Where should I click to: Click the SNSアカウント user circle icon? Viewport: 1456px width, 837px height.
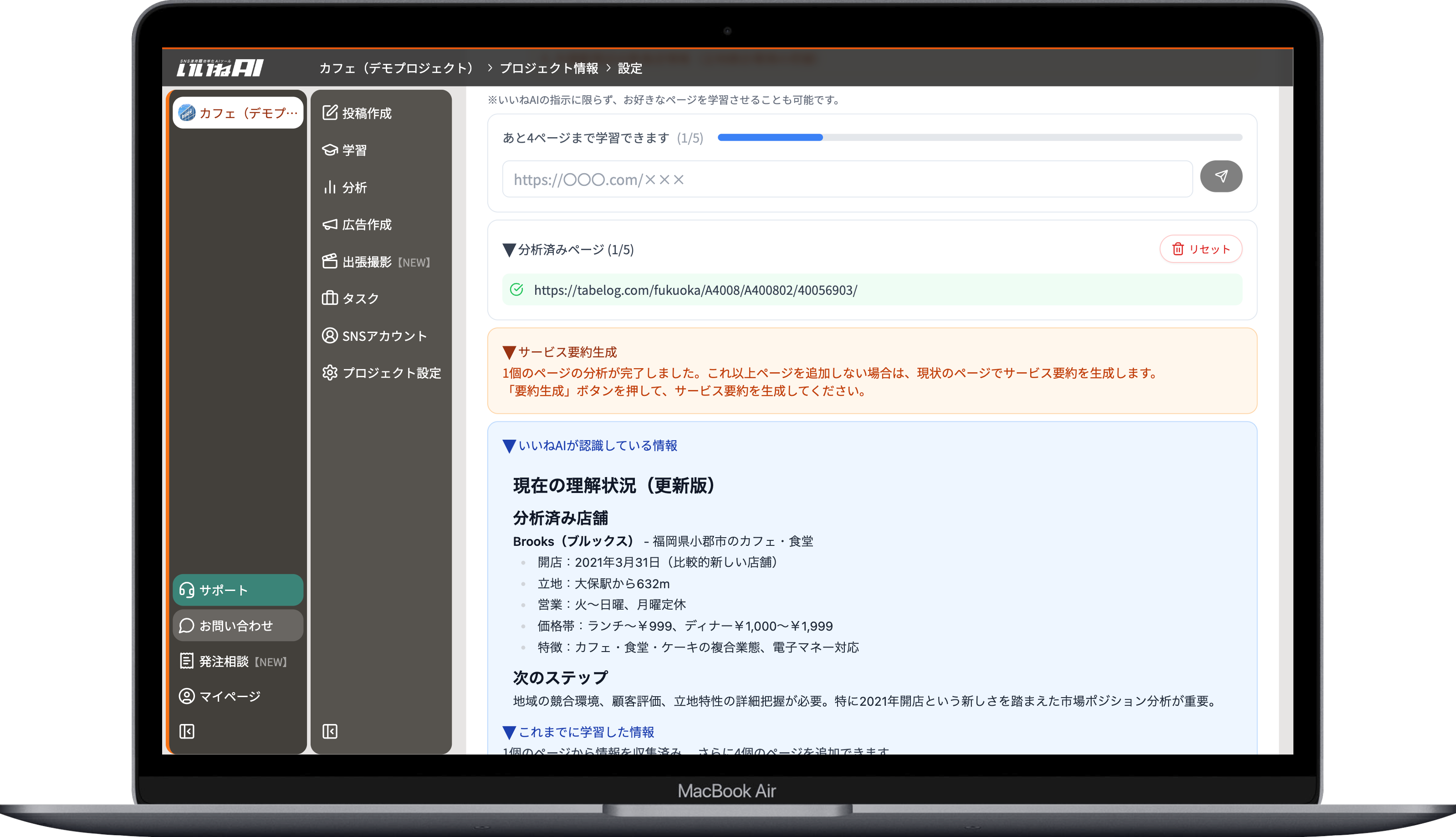click(330, 335)
